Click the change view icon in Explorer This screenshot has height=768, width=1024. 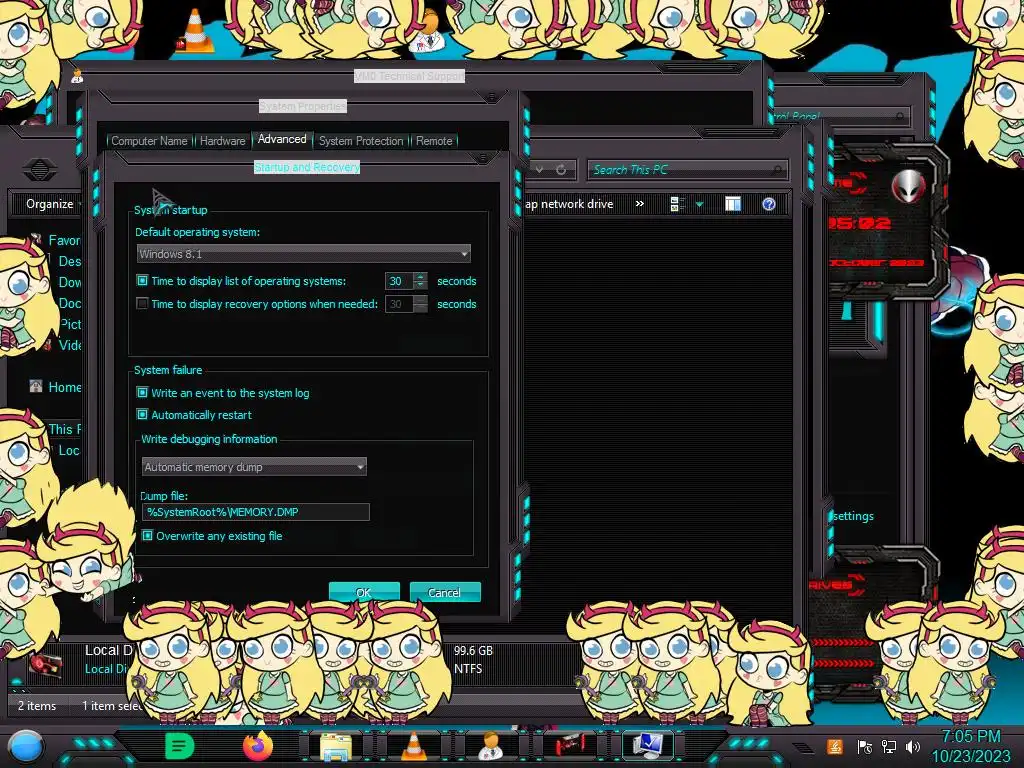(677, 204)
